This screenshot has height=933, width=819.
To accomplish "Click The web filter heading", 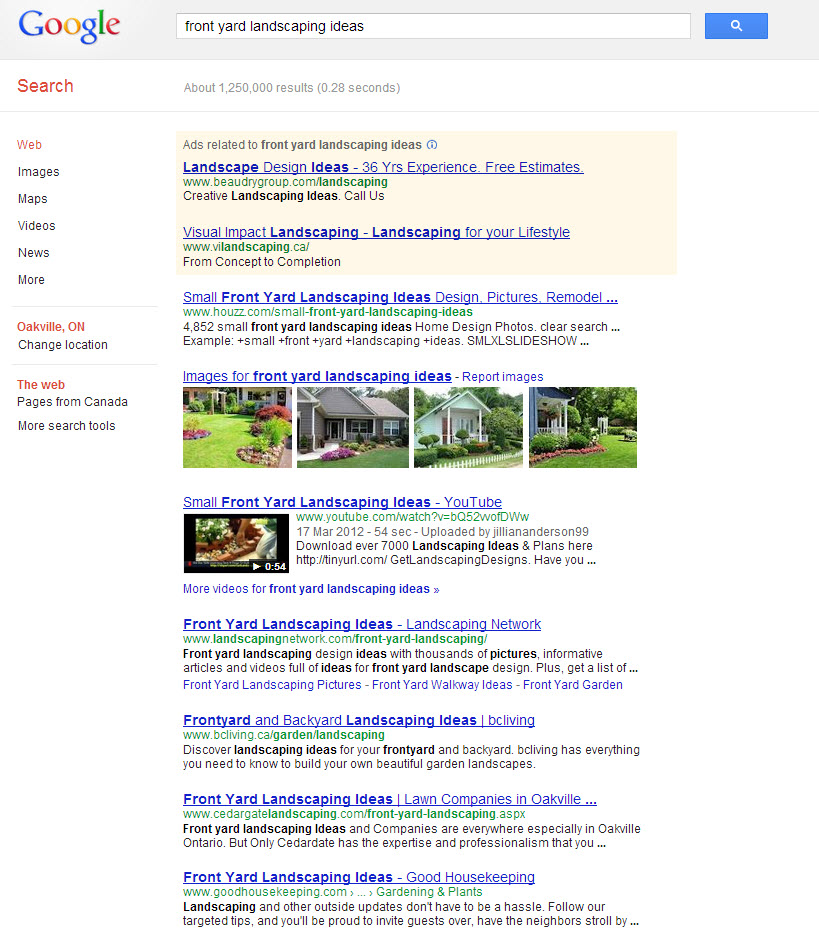I will click(41, 384).
